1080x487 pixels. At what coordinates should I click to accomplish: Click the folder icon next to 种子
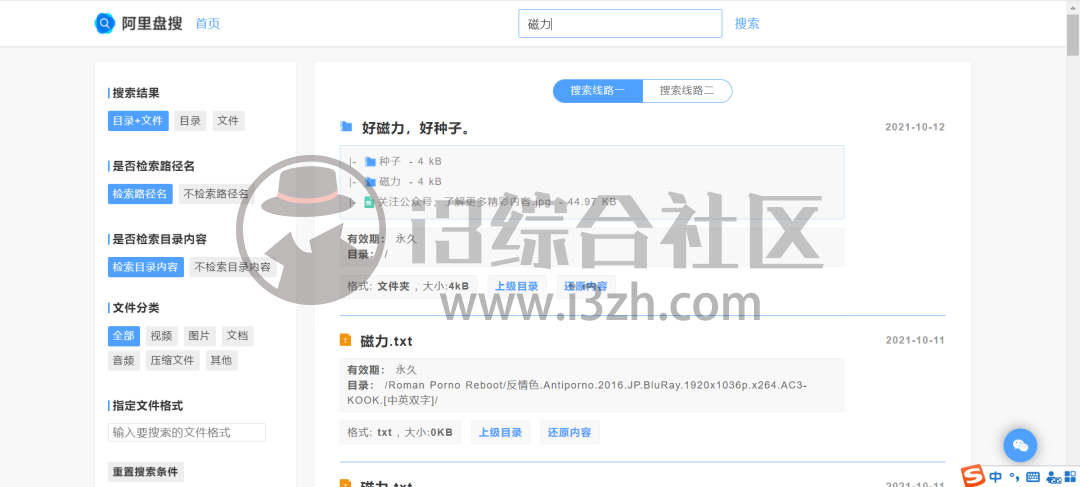(370, 161)
